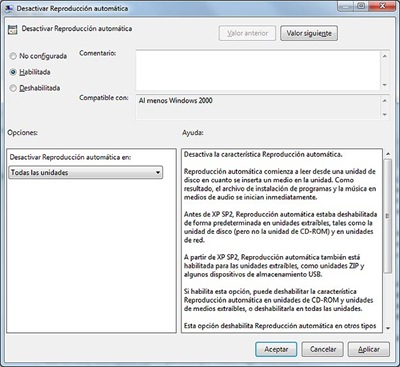This screenshot has height=367, width=400.
Task: Select the No configurada radio button
Action: [13, 56]
